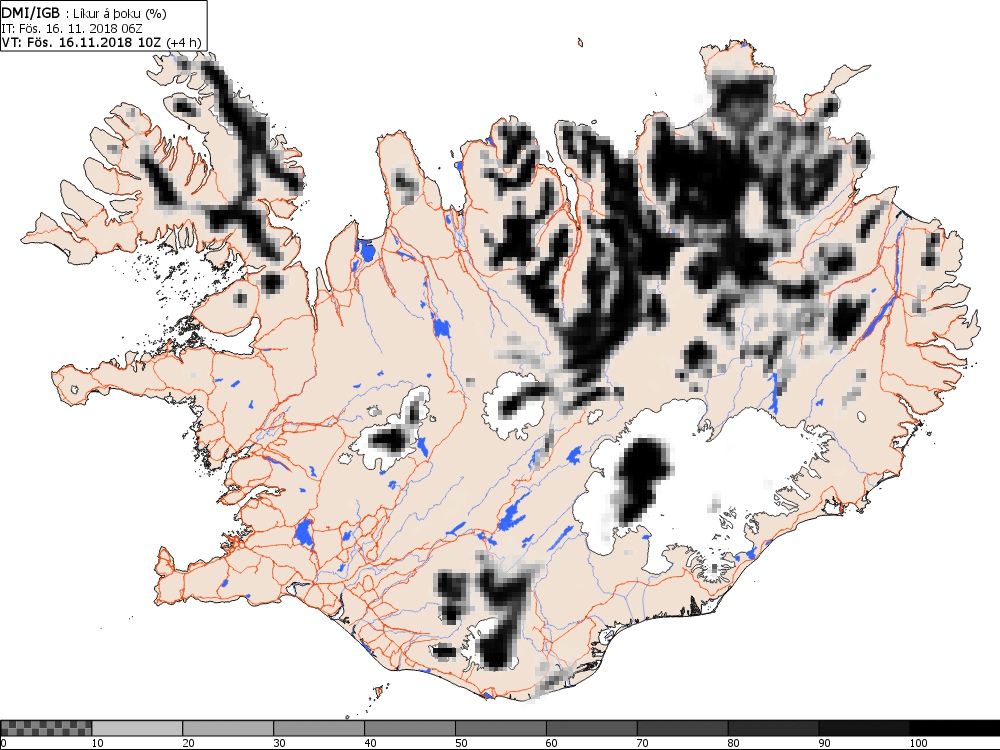Image resolution: width=1000 pixels, height=750 pixels.
Task: Pick the lightest gray legend swatch above label 10
Action: click(137, 728)
